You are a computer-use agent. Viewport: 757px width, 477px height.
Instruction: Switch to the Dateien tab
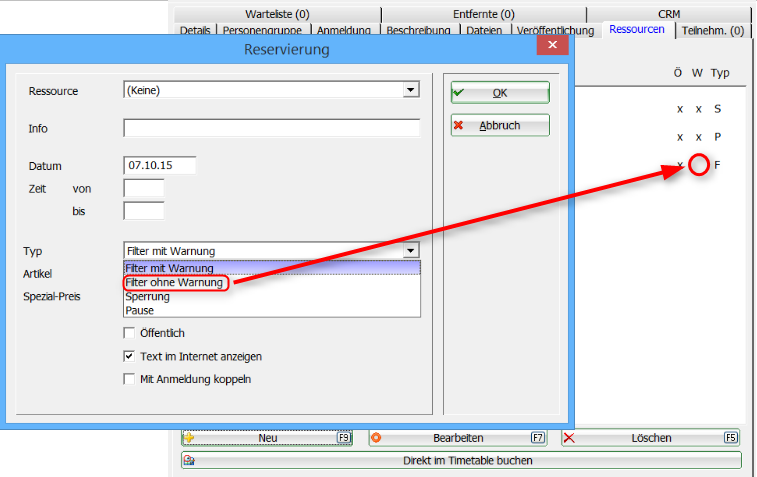tap(484, 29)
